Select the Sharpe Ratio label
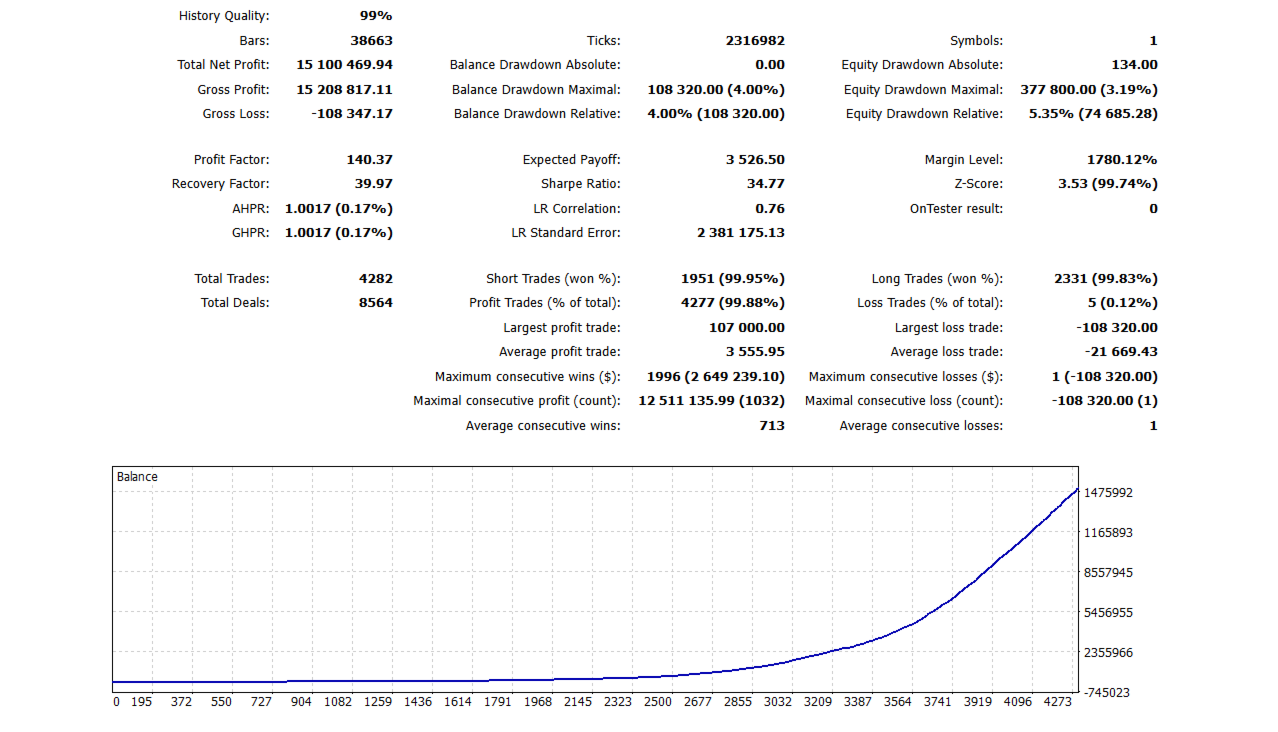The image size is (1278, 732). [x=581, y=184]
